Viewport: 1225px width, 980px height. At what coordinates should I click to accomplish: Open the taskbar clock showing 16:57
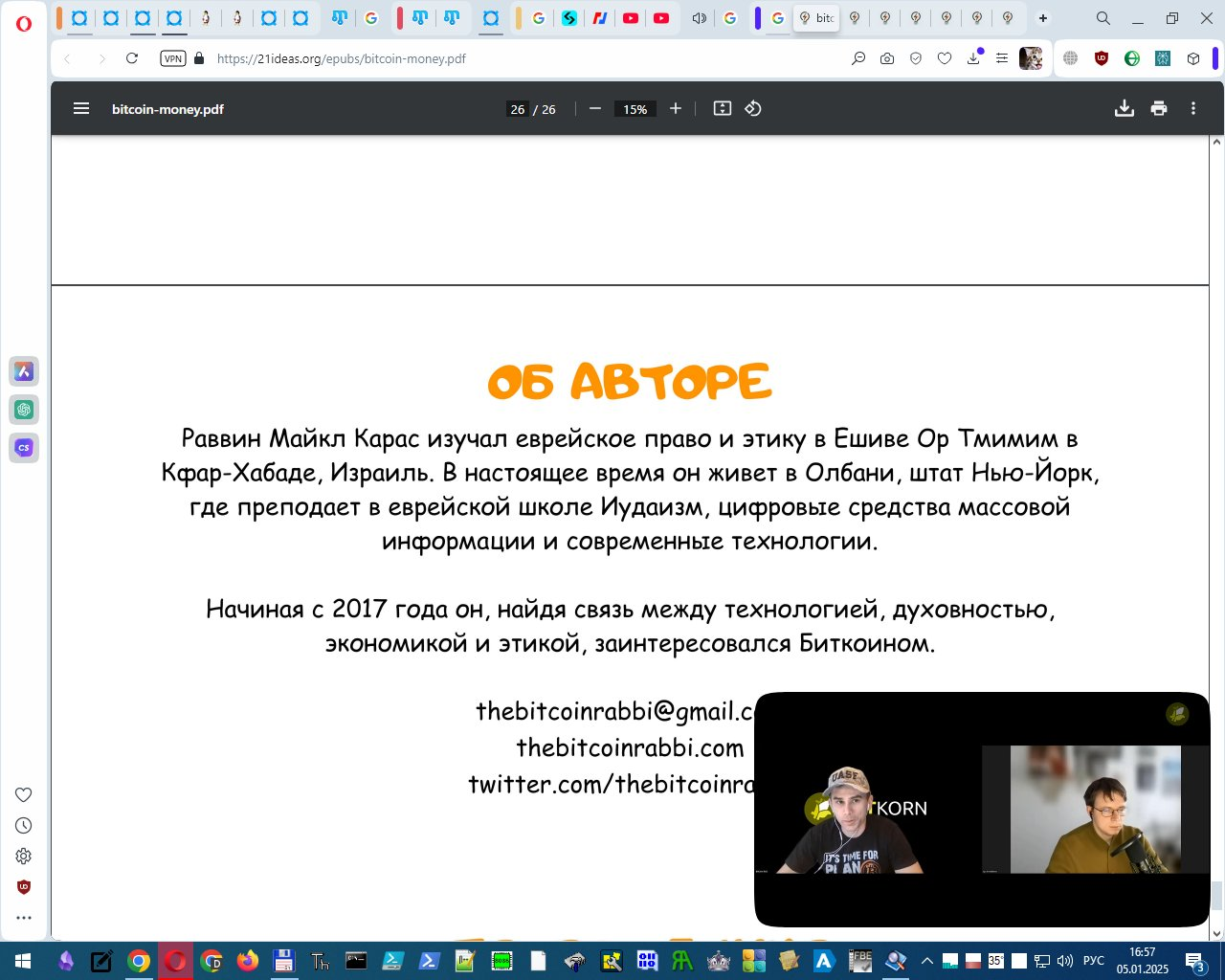tap(1142, 961)
